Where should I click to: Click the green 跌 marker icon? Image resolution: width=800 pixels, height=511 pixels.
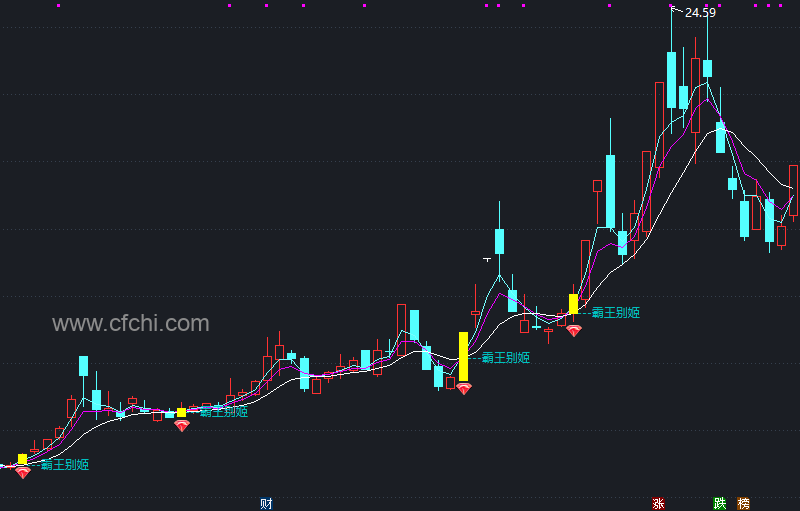pos(719,504)
